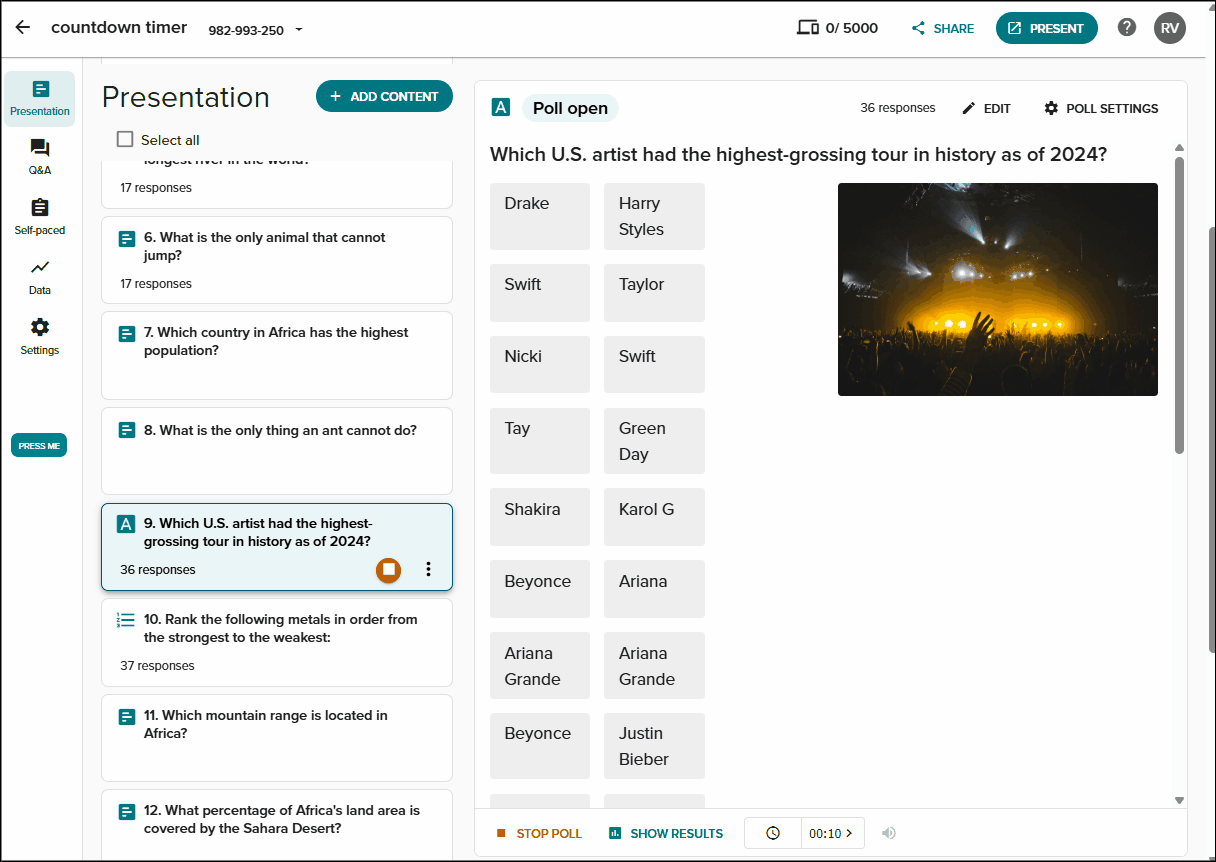Switch to the Self-paced sidebar tab
This screenshot has height=862, width=1216.
pyautogui.click(x=40, y=218)
